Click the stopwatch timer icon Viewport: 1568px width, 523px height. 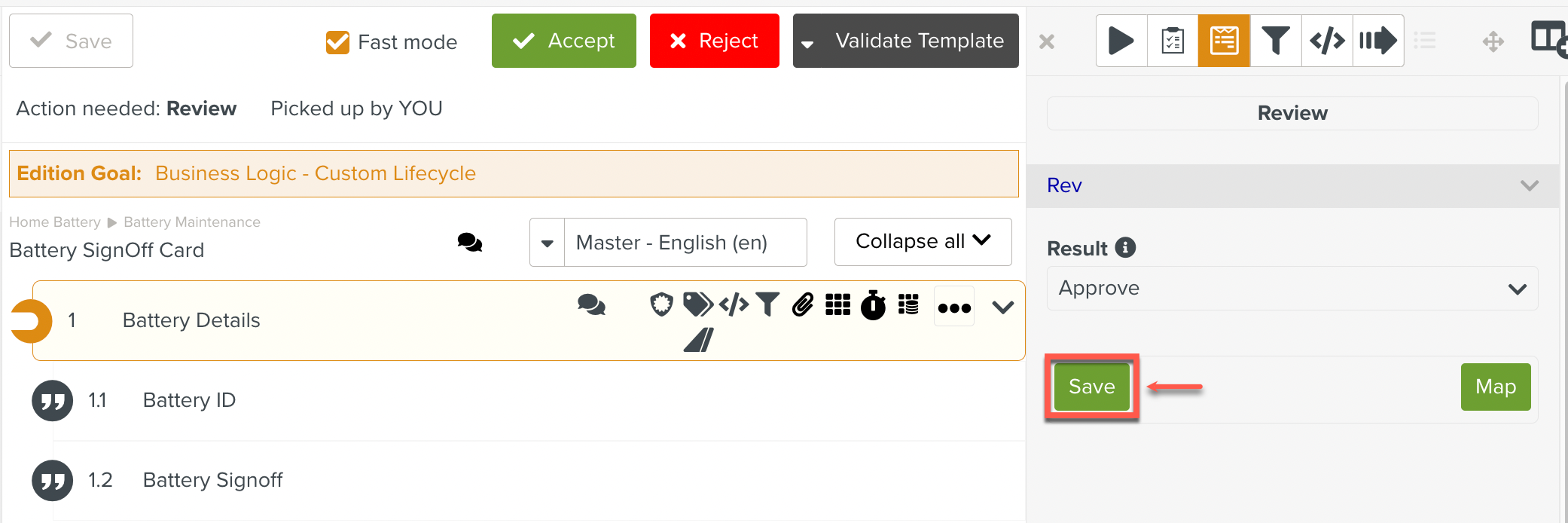coord(873,305)
